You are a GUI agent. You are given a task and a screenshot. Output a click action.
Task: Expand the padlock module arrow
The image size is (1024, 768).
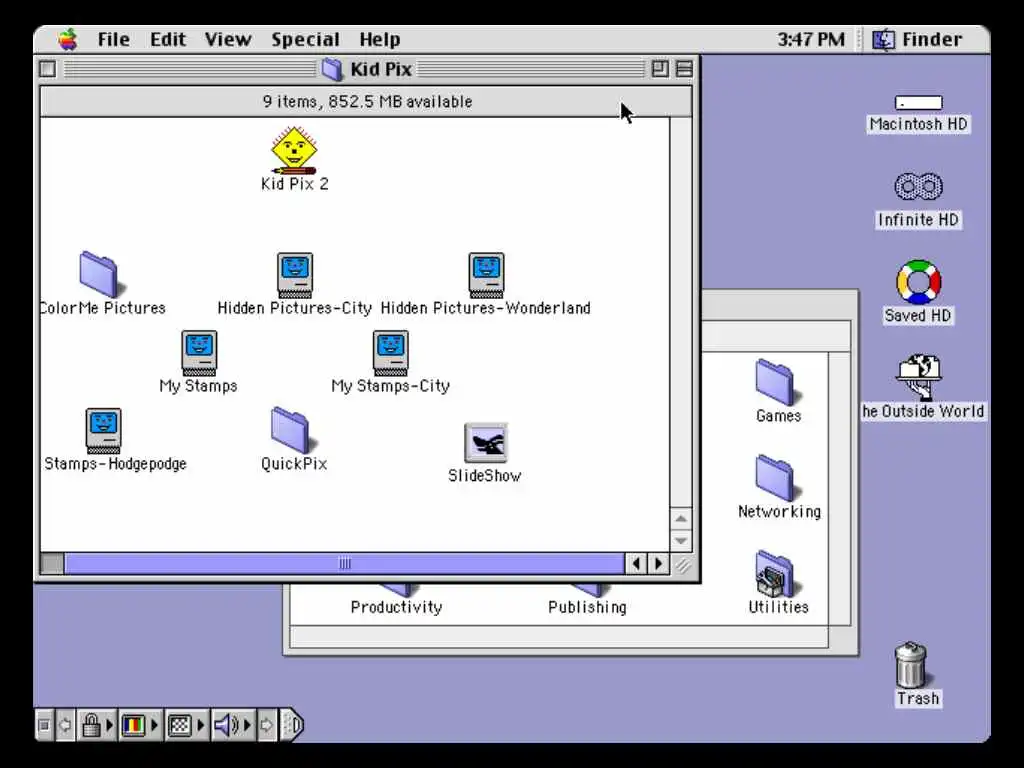109,725
